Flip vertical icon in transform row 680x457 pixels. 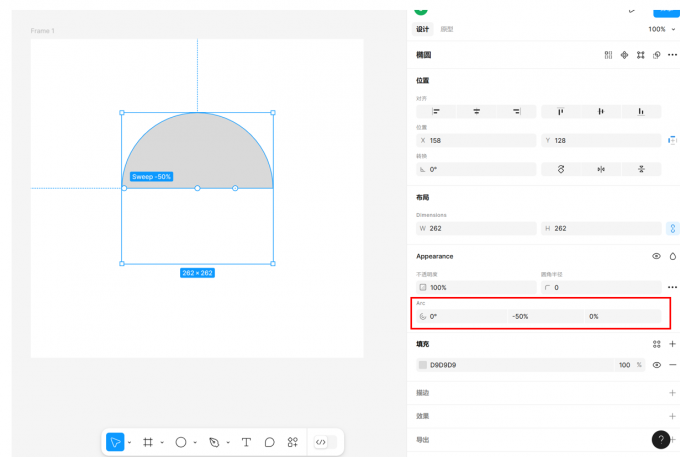[641, 169]
